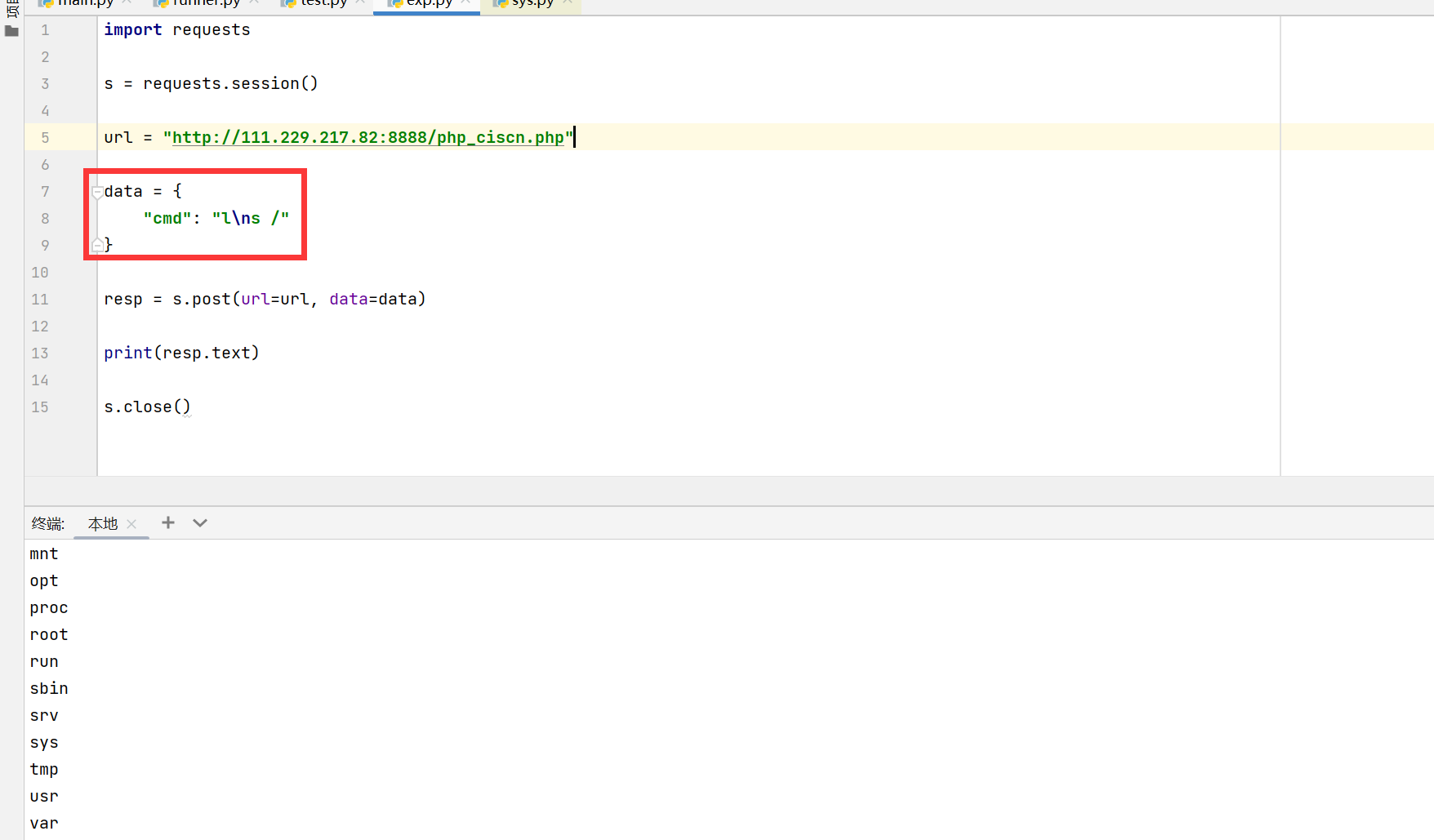Open the Project tool window folder icon

[11, 31]
